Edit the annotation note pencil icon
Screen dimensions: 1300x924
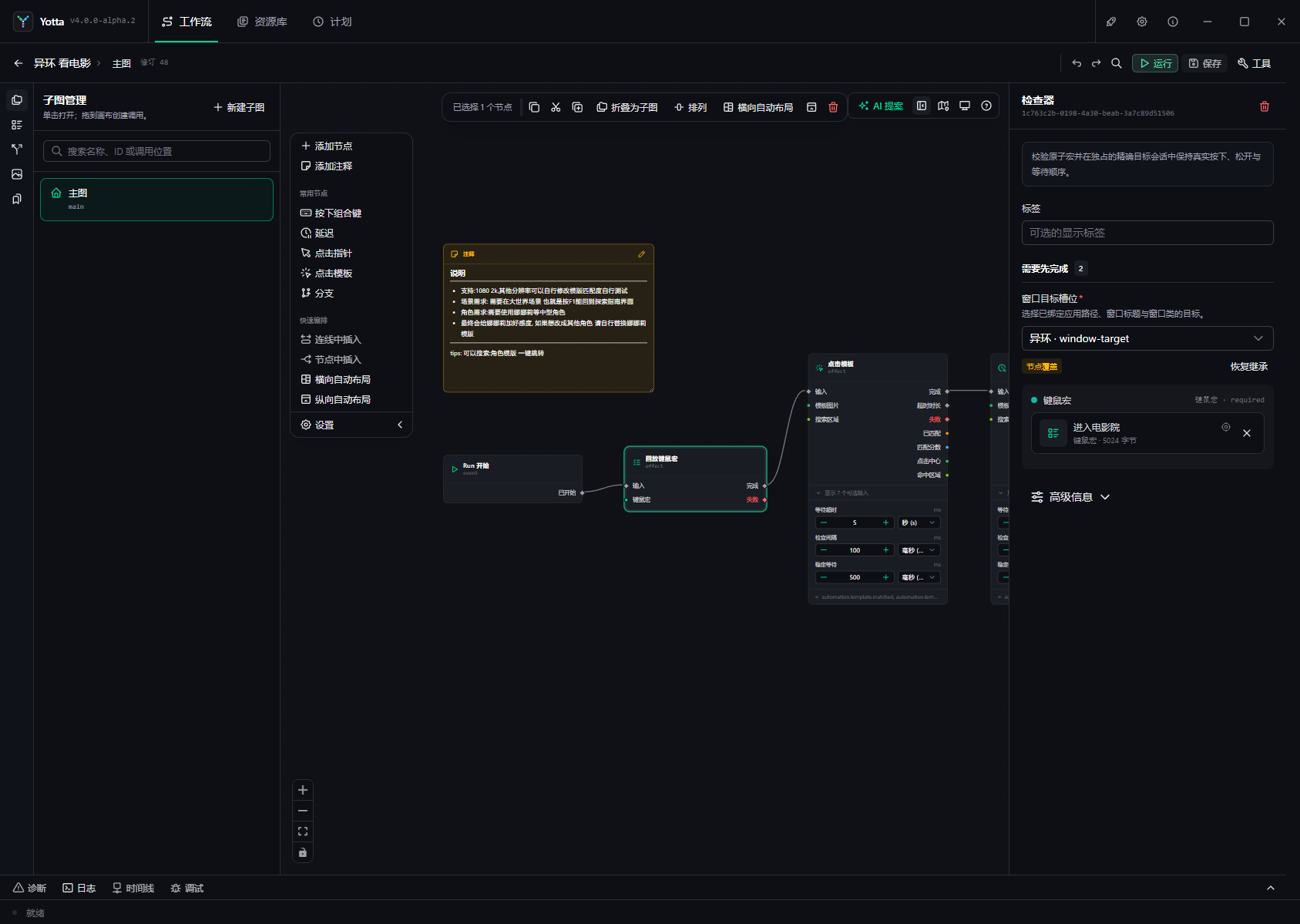(641, 254)
